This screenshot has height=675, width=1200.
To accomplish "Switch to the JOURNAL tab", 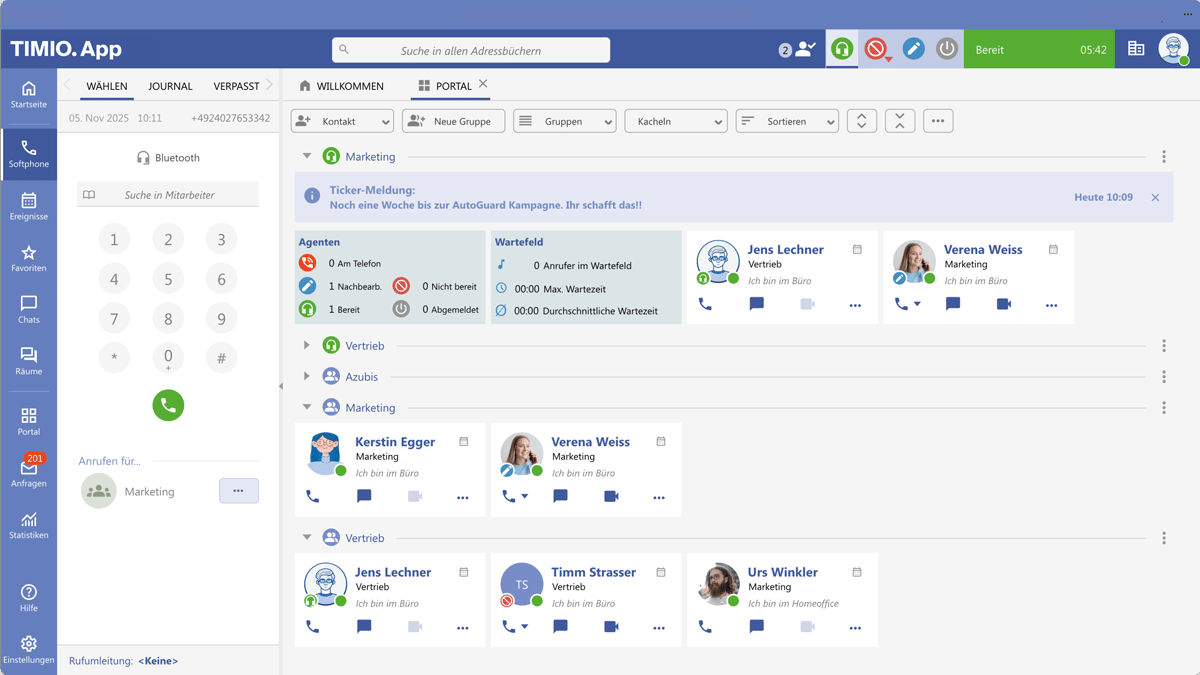I will [170, 86].
